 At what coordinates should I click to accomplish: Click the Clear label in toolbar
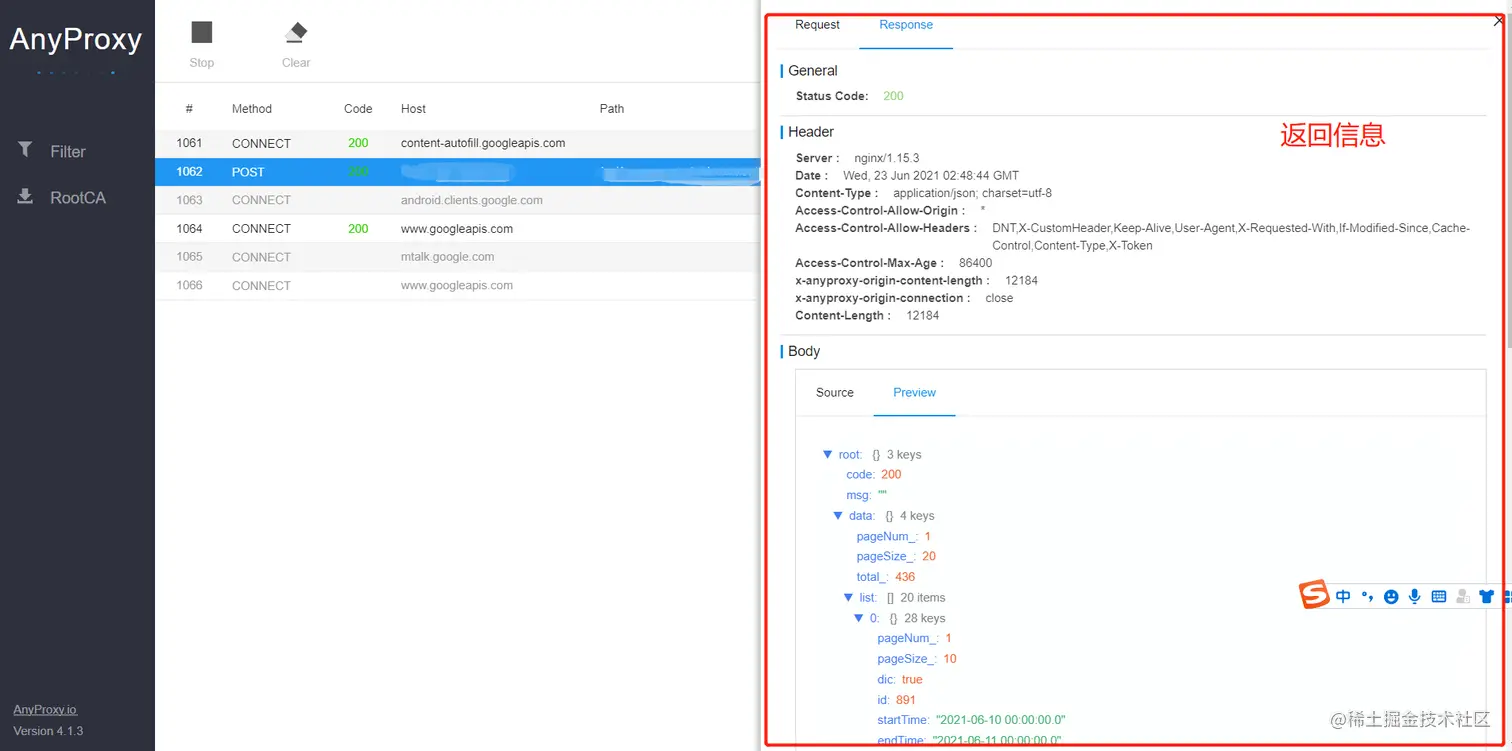296,63
